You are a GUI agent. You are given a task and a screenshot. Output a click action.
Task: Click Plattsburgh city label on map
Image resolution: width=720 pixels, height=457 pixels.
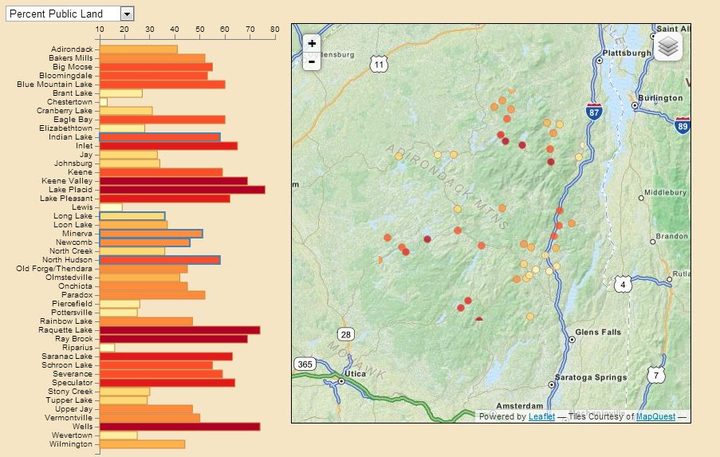(x=626, y=53)
